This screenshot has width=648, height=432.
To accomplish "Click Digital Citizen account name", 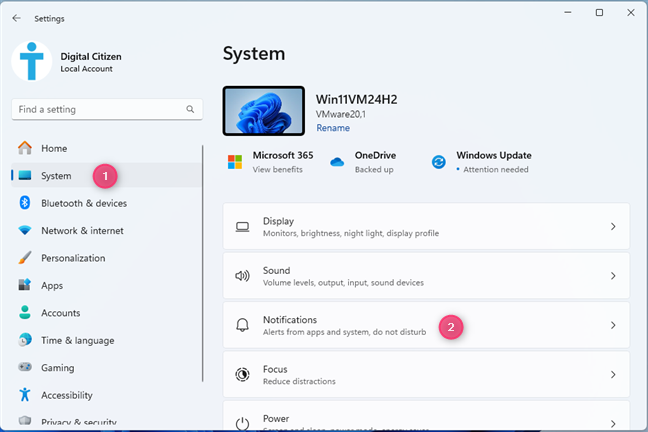I will [91, 56].
